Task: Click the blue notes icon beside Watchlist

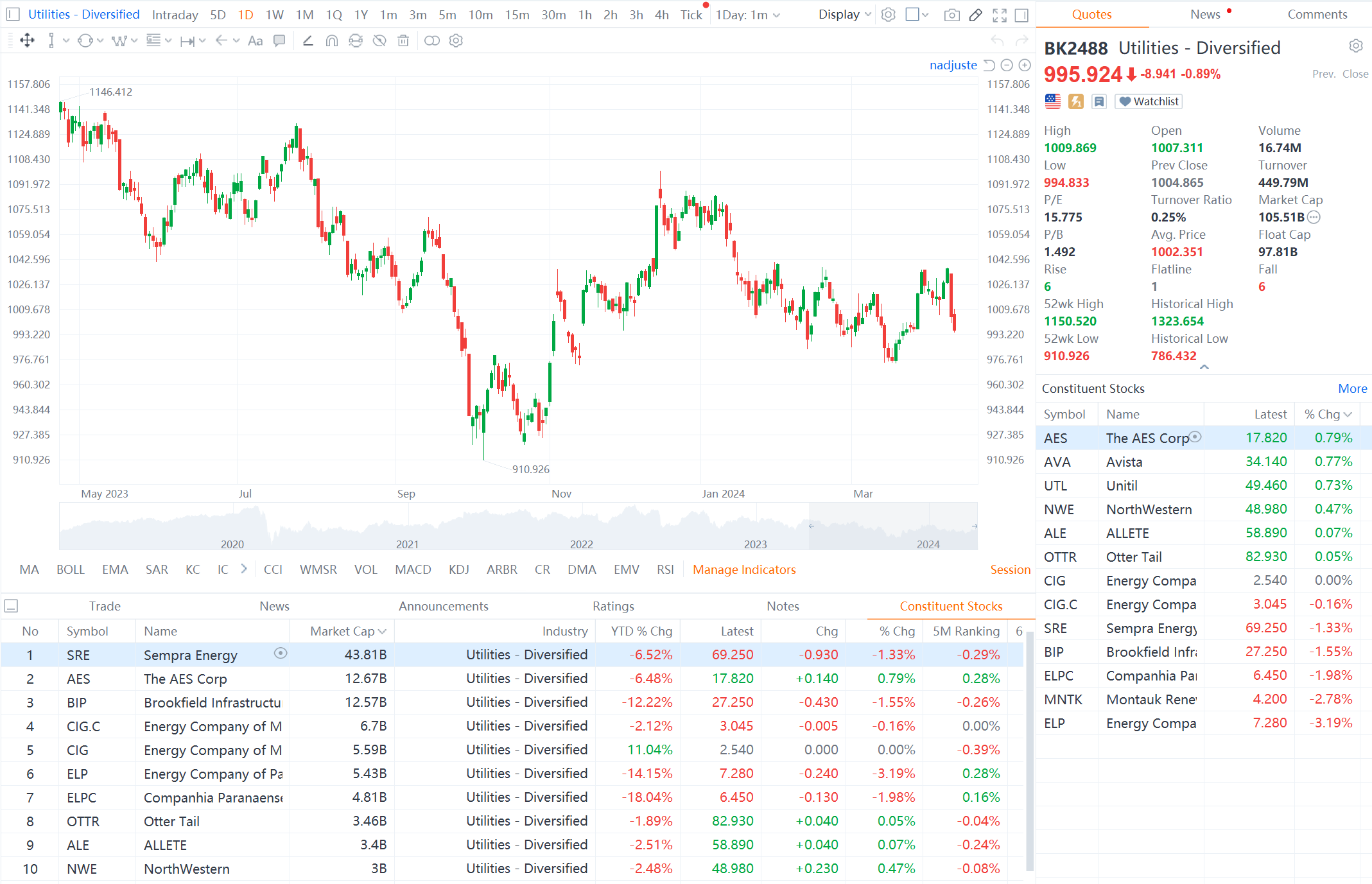Action: (x=1099, y=101)
